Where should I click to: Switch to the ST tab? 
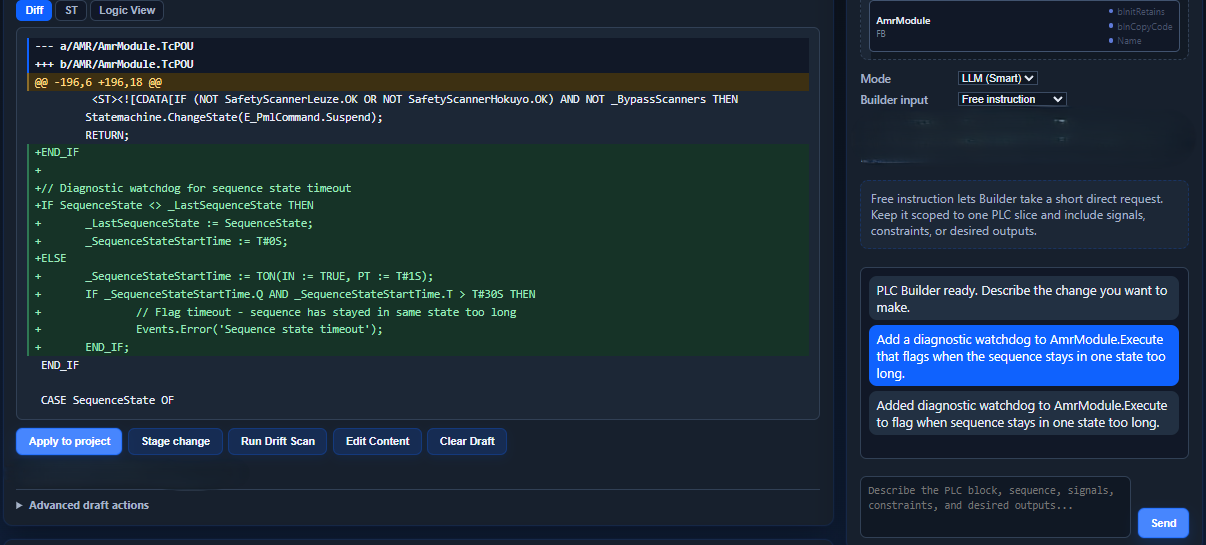point(71,11)
